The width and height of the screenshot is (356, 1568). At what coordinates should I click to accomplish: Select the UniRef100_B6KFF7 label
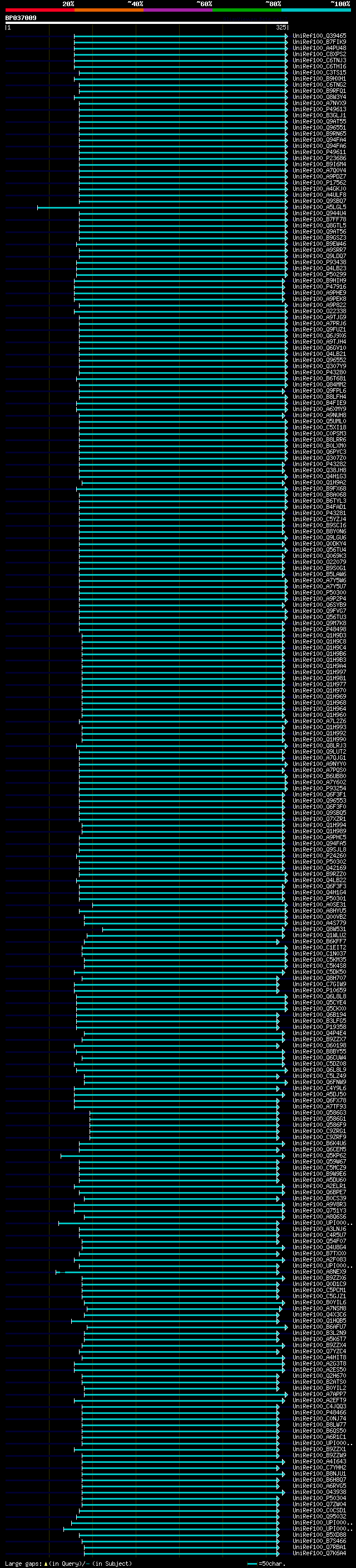319,941
